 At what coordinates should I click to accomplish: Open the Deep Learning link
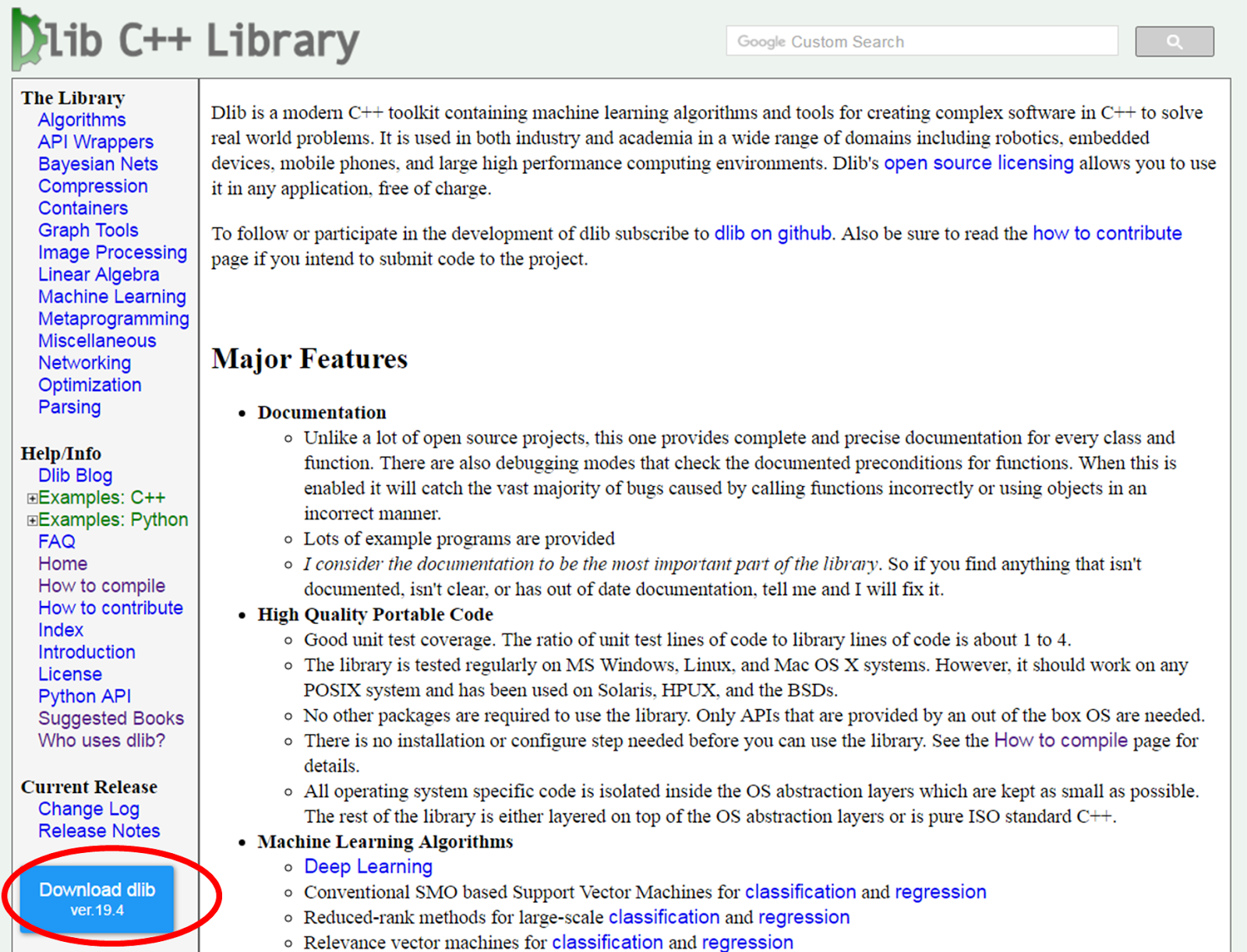(368, 866)
